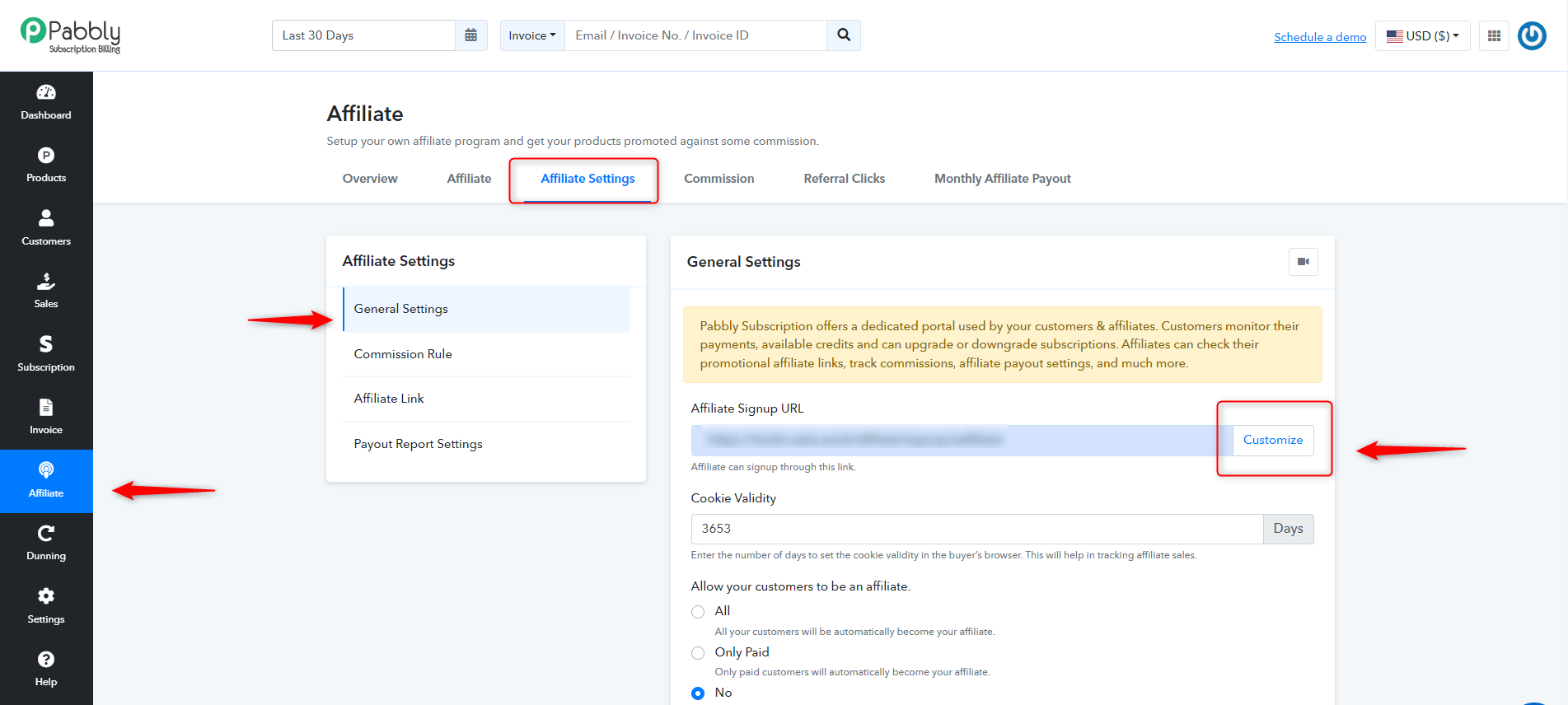The width and height of the screenshot is (1568, 705).
Task: Select the No affiliate radio option
Action: (x=698, y=693)
